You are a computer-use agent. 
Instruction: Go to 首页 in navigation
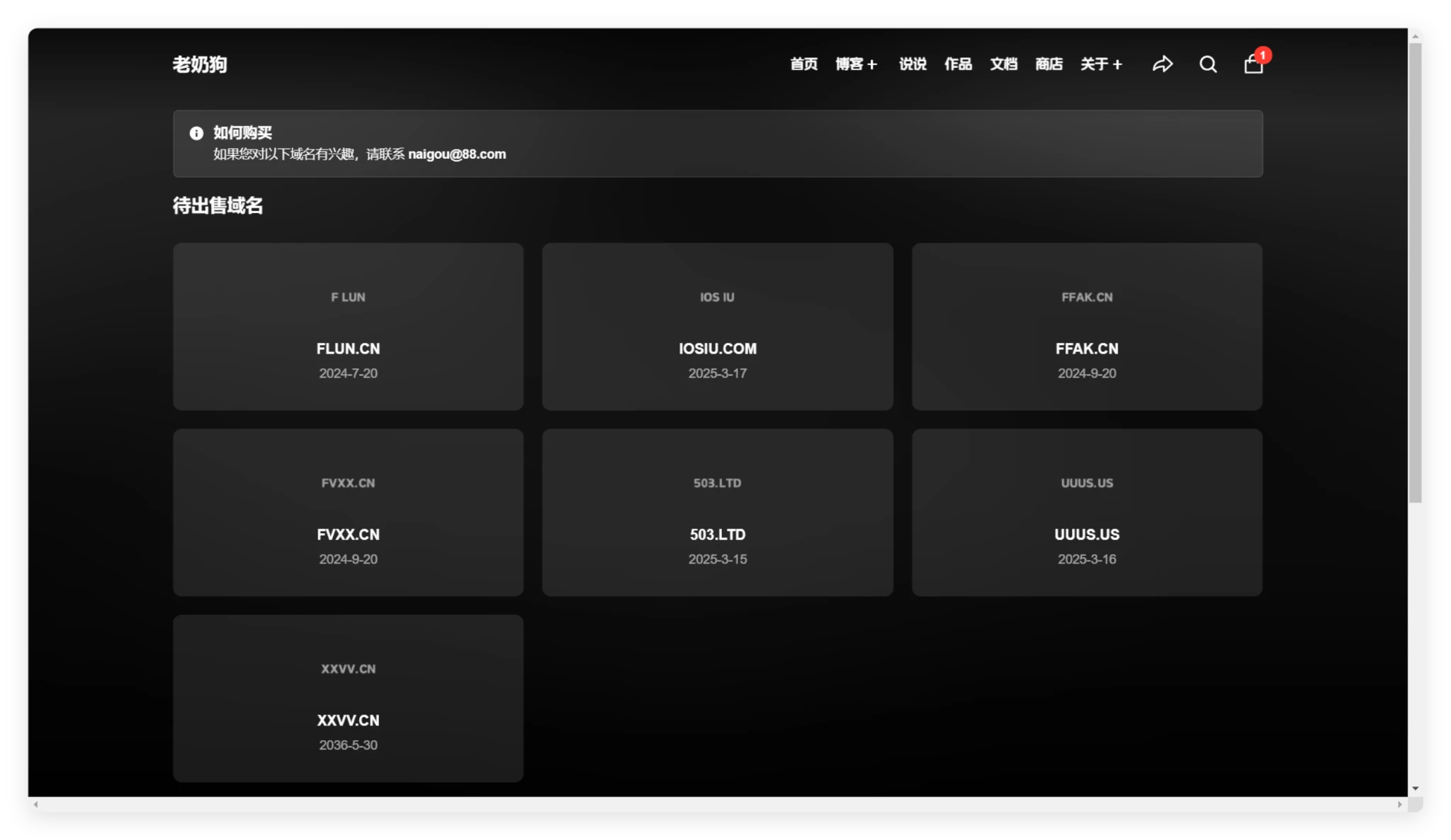[803, 64]
